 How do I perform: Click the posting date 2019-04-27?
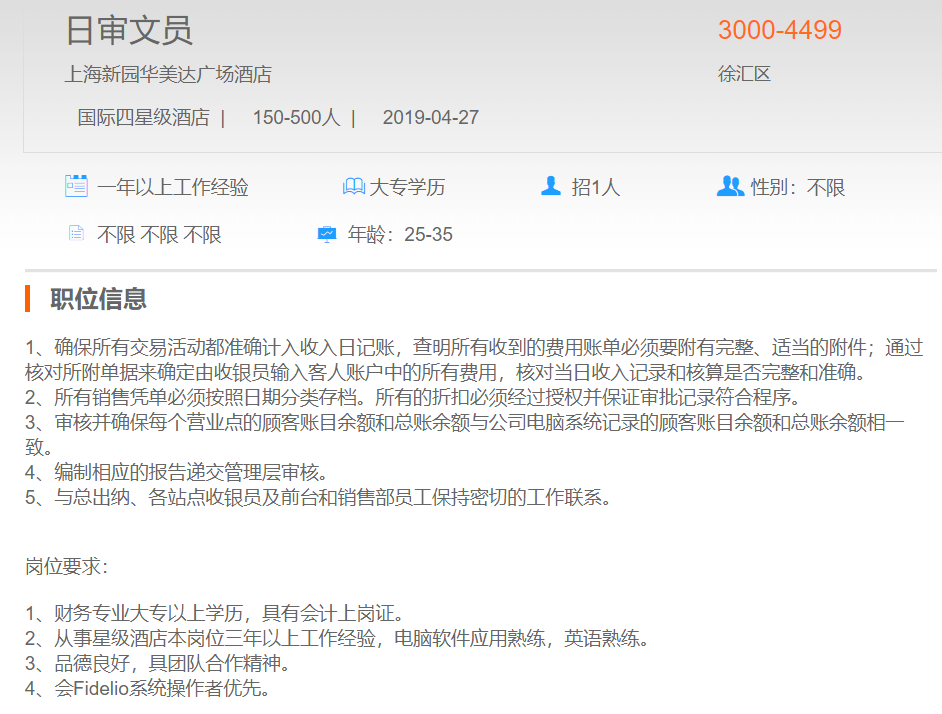point(430,118)
